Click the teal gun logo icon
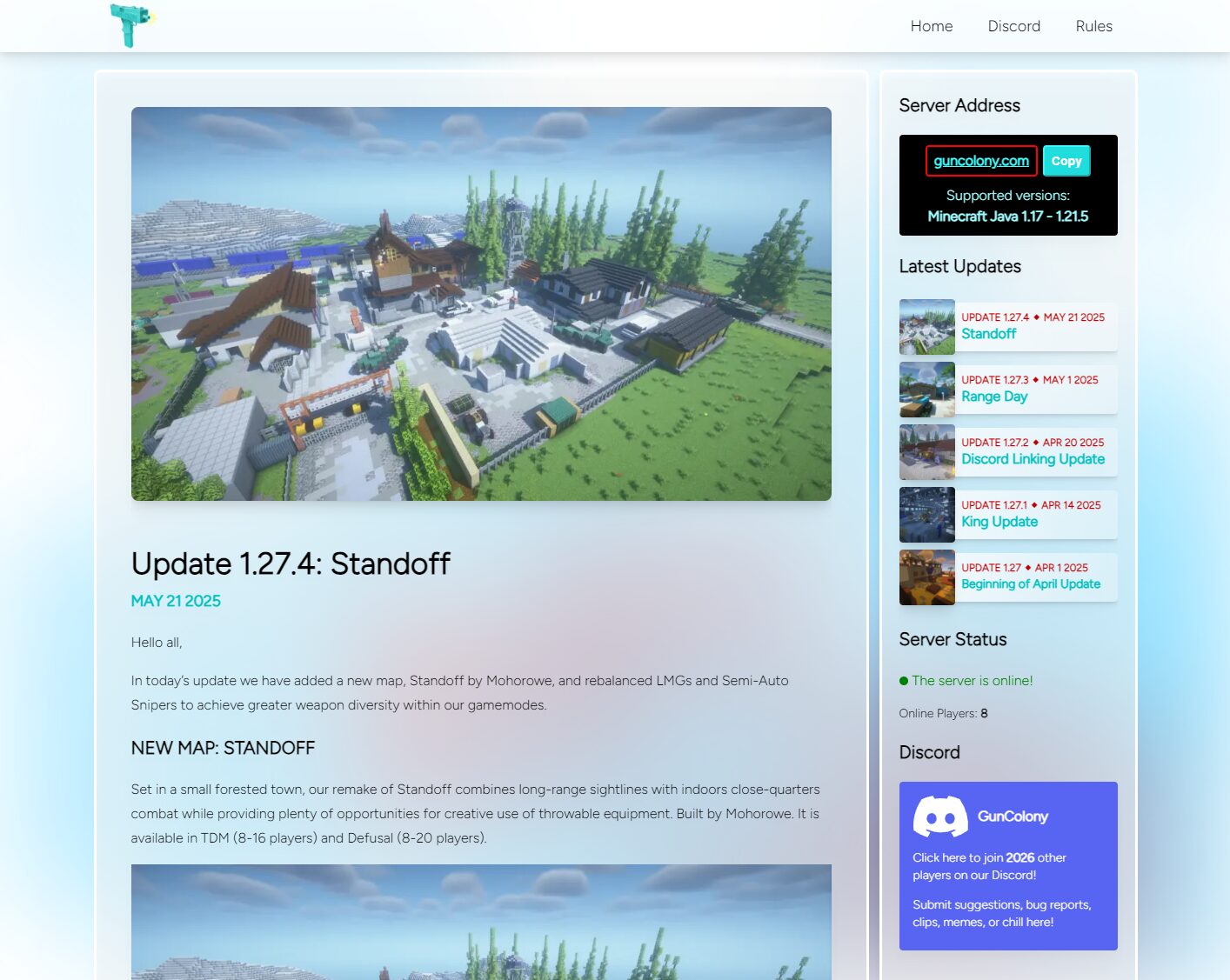 coord(131,25)
